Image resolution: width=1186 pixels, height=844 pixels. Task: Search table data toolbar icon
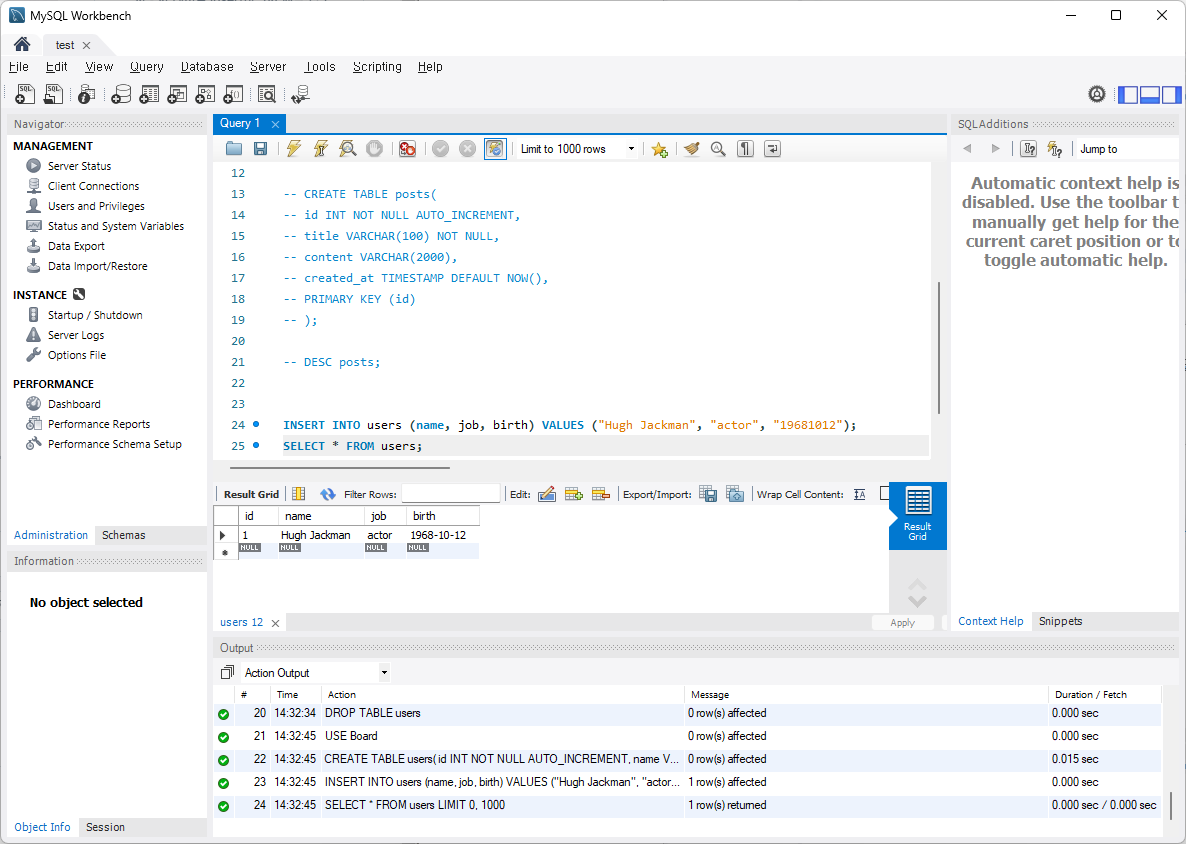tap(266, 94)
